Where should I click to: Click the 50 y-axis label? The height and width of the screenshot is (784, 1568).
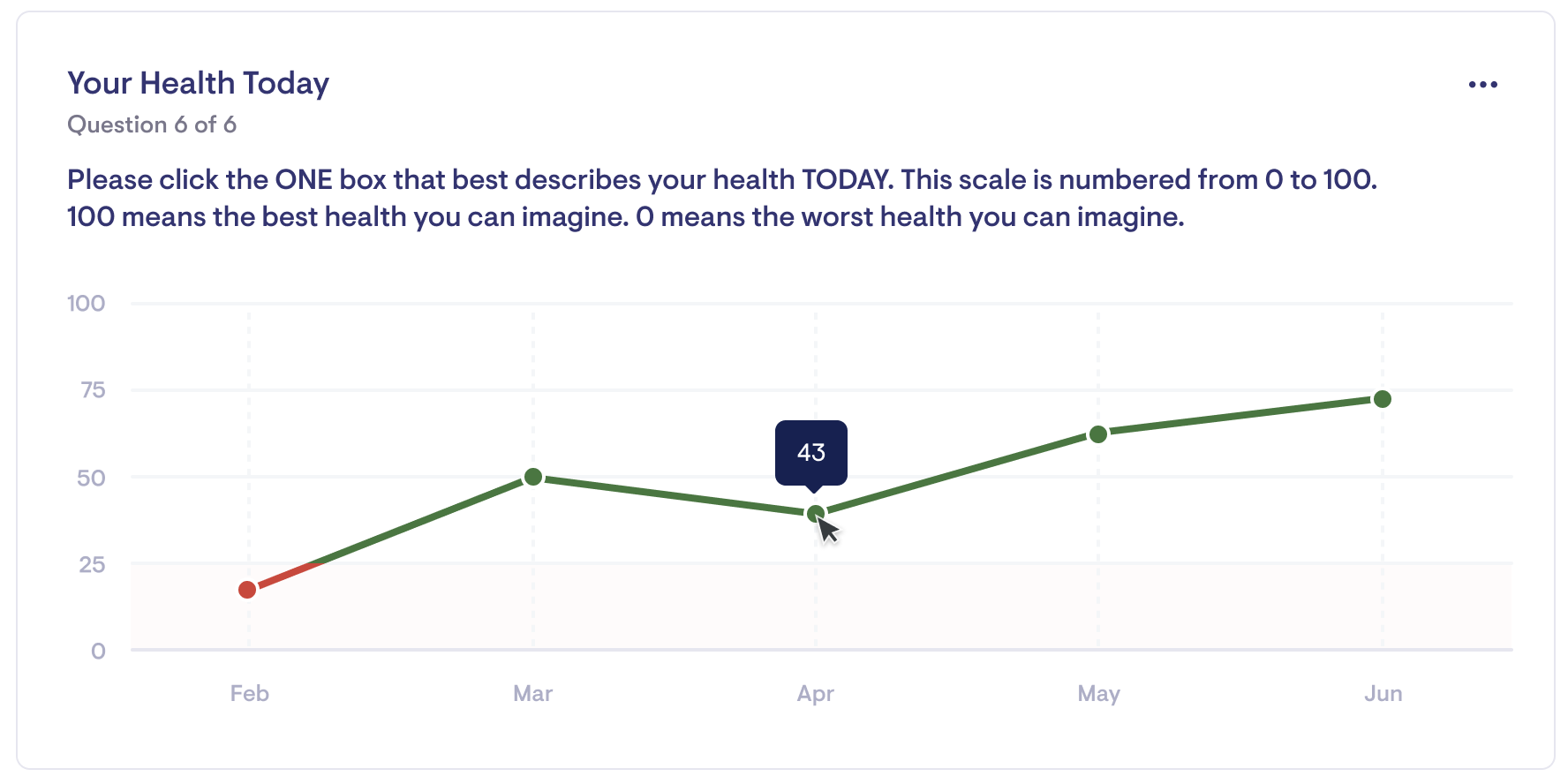(x=91, y=478)
